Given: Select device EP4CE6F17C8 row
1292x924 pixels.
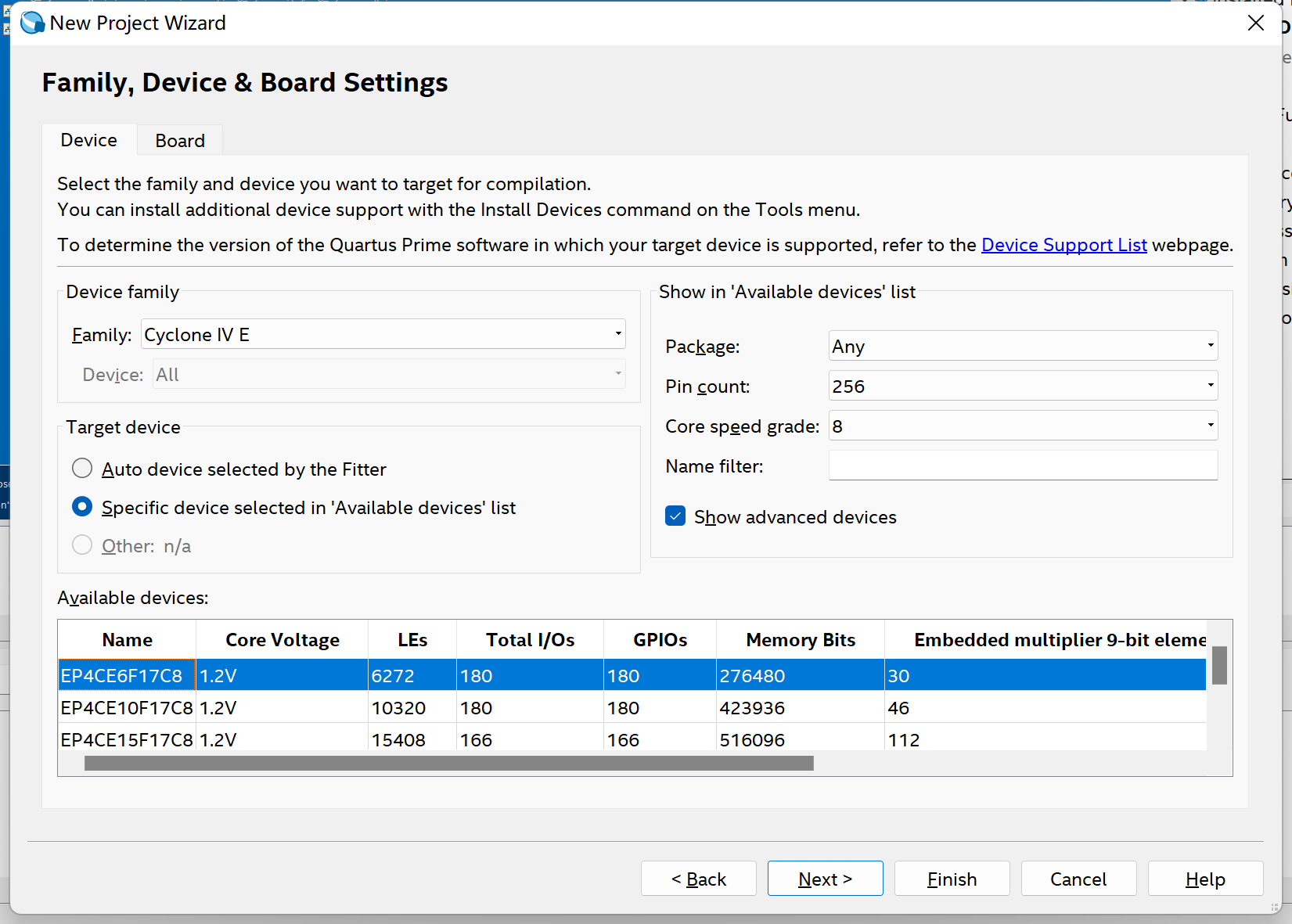Looking at the screenshot, I should point(632,675).
